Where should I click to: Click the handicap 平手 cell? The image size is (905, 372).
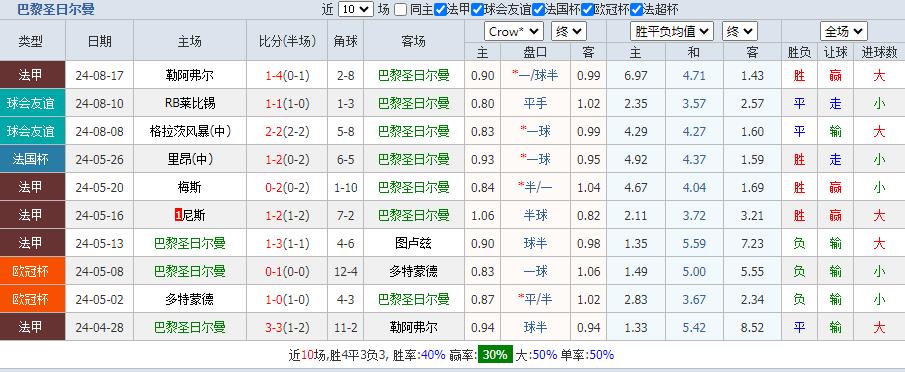pyautogui.click(x=535, y=103)
